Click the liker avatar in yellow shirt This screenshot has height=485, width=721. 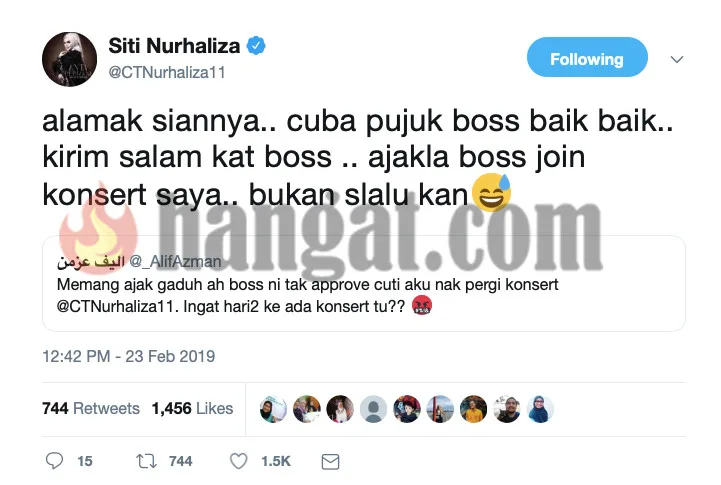(474, 409)
